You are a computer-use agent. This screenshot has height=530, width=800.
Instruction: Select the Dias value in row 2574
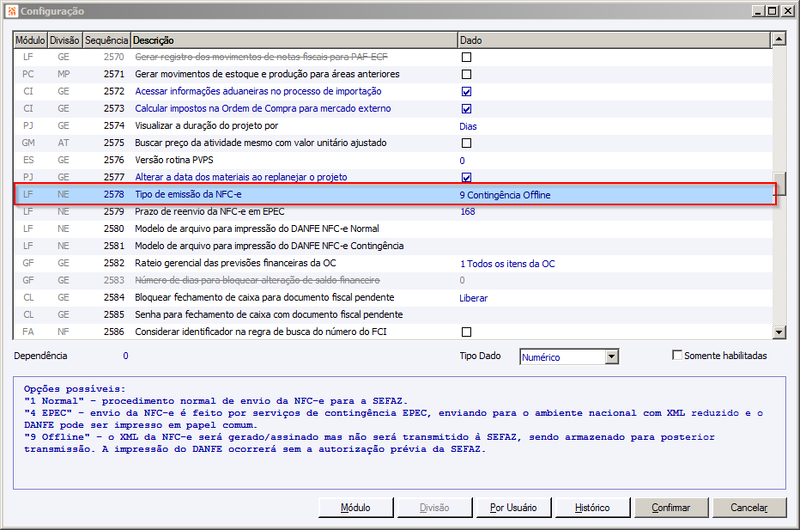[468, 126]
